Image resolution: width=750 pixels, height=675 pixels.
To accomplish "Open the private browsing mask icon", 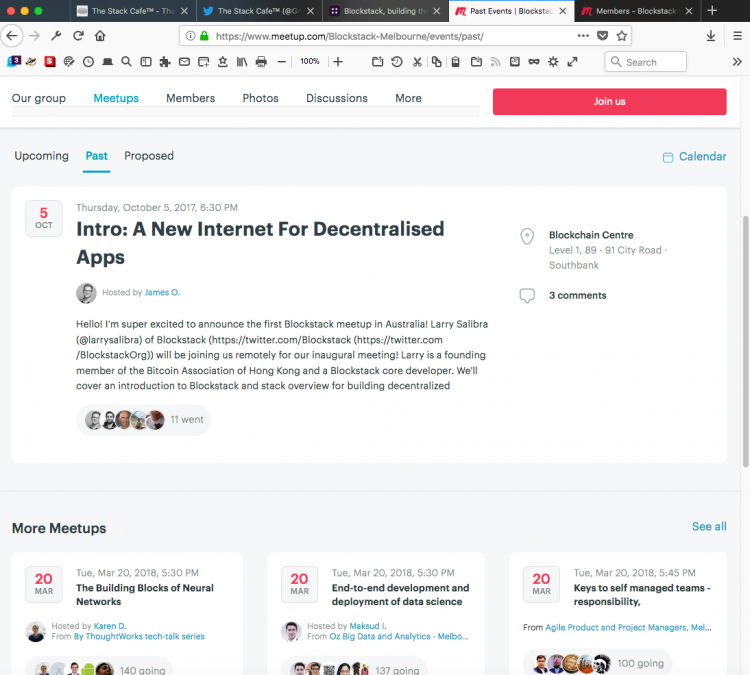I will tap(534, 62).
